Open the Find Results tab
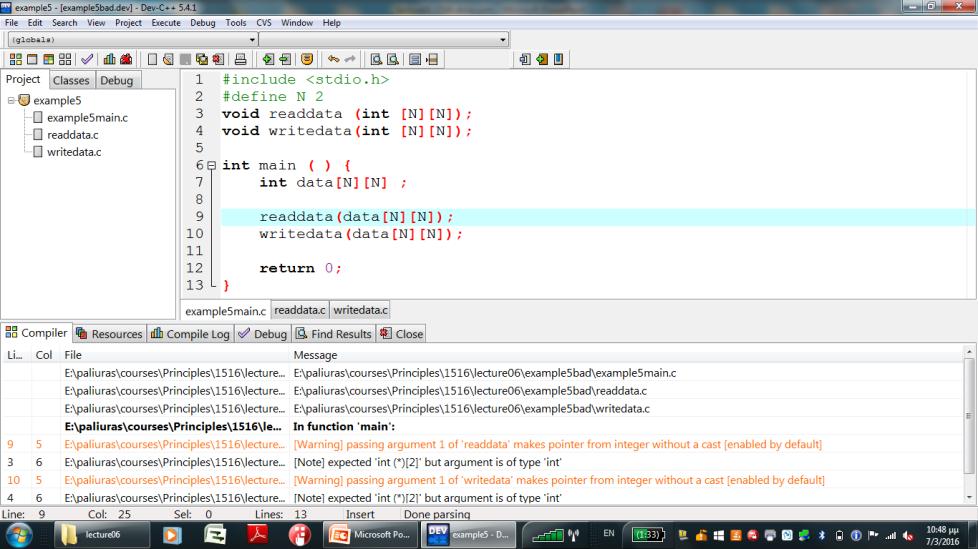 pos(334,334)
